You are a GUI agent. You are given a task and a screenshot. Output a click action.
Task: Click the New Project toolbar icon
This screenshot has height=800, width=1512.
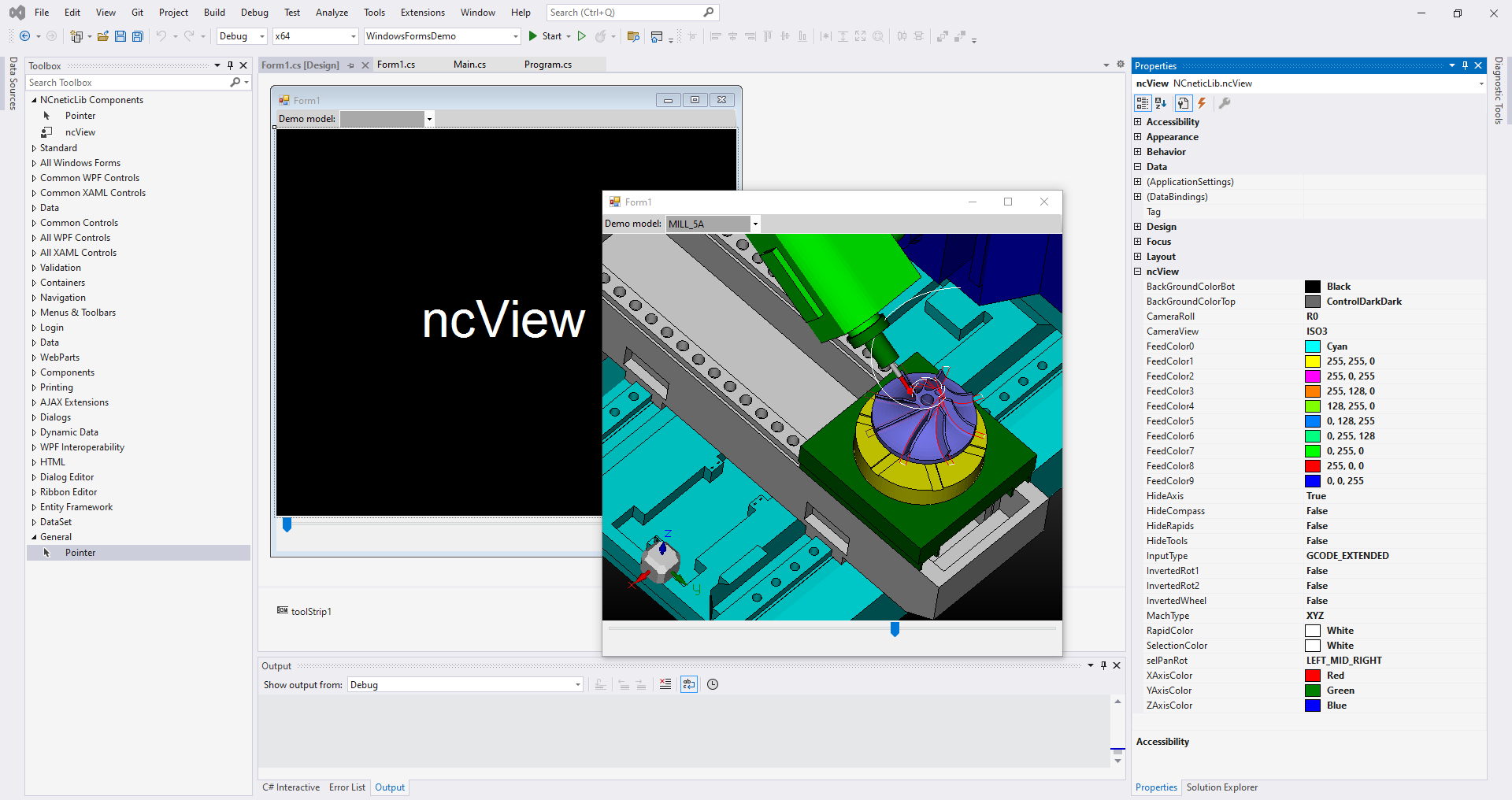point(76,36)
